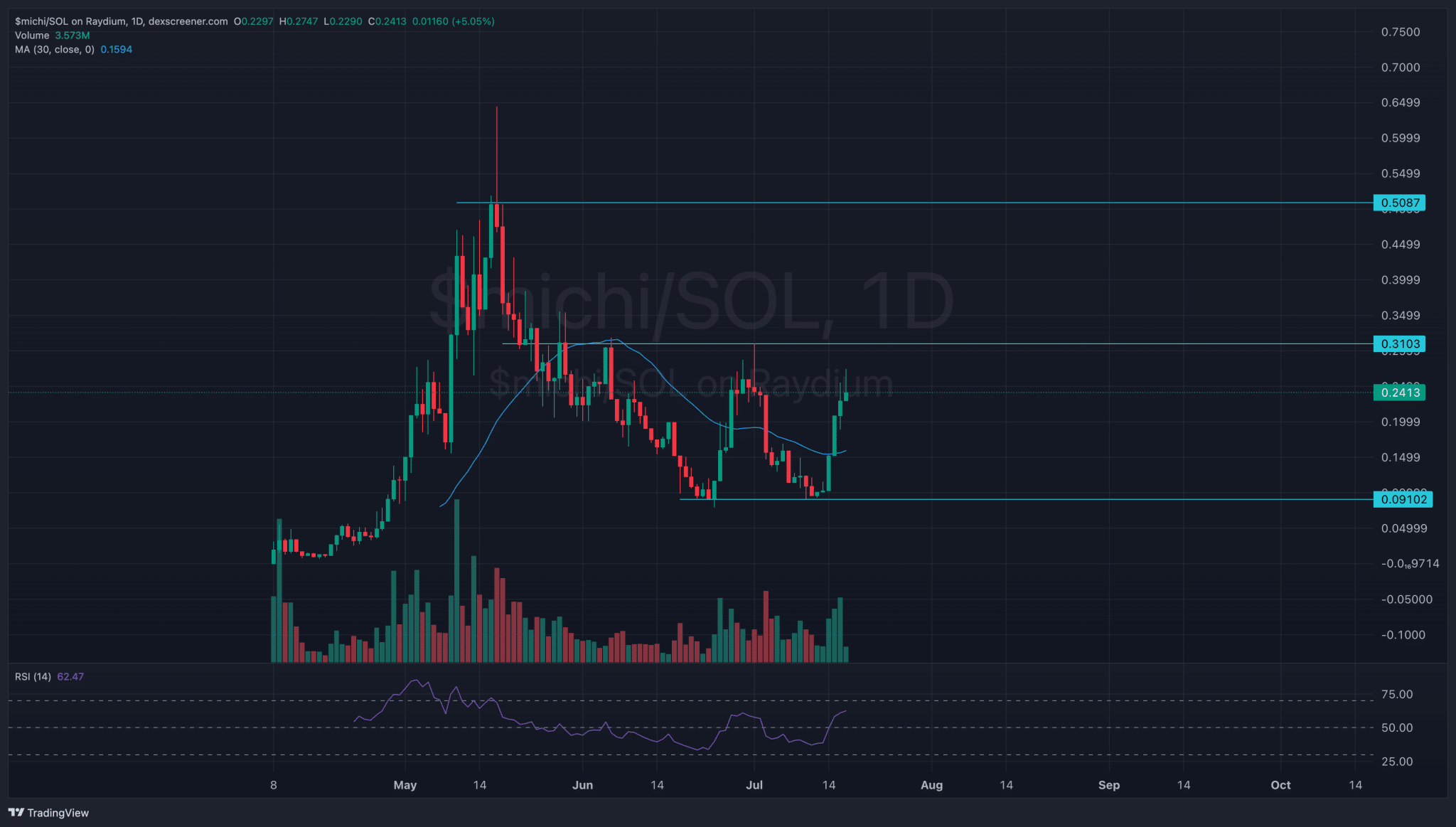Click the RSI 50.00 axis value
The height and width of the screenshot is (827, 1456).
point(1397,728)
